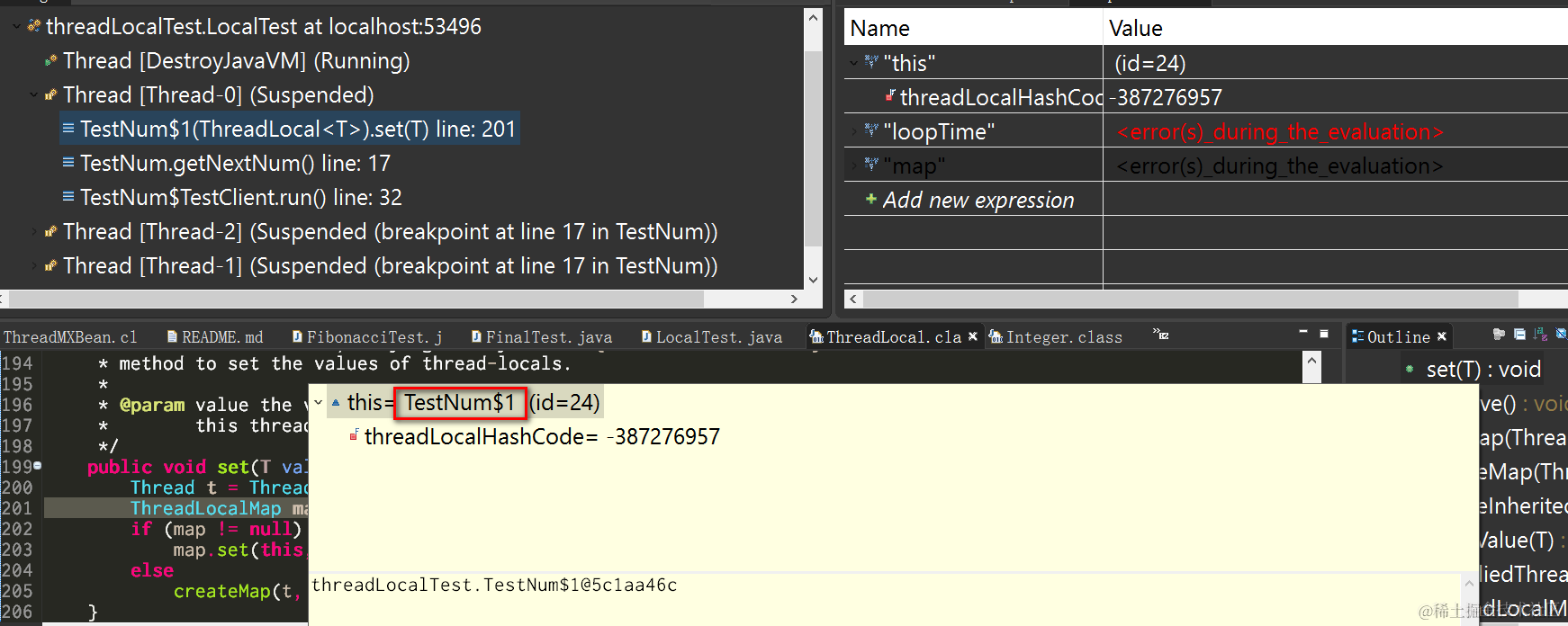Maximize the editor area
Screen dimensions: 1568x626
tap(1324, 333)
